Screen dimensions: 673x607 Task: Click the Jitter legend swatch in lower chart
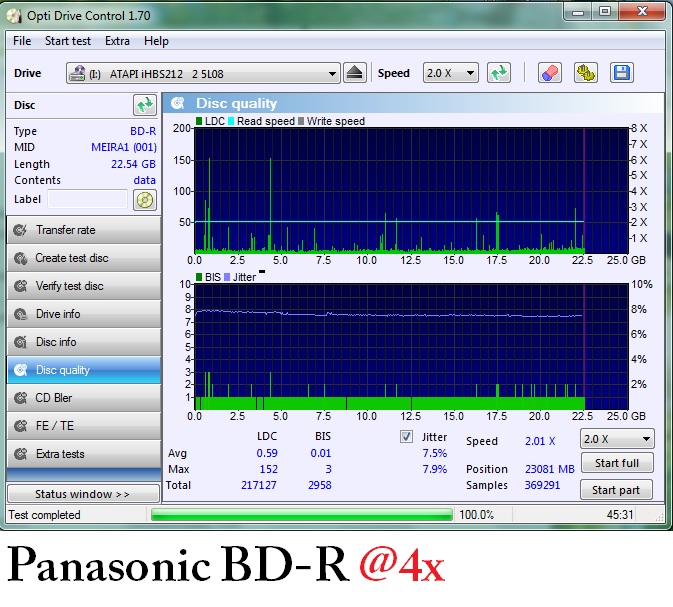coord(227,277)
